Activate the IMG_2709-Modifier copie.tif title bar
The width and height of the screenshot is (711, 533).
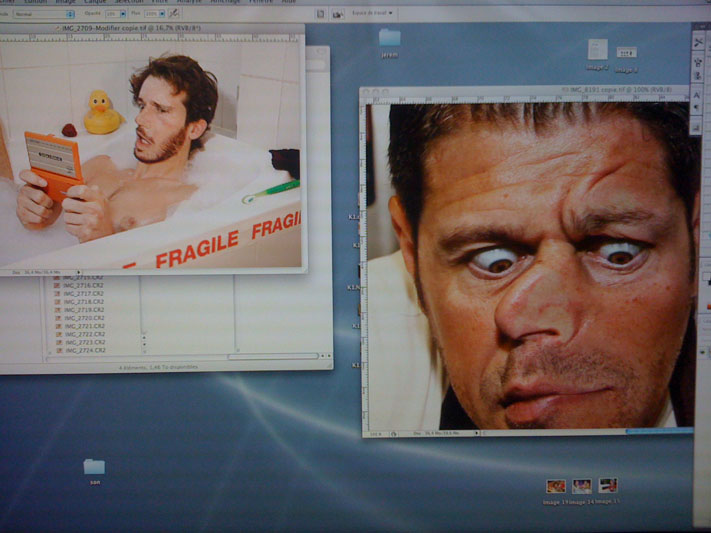tap(151, 28)
